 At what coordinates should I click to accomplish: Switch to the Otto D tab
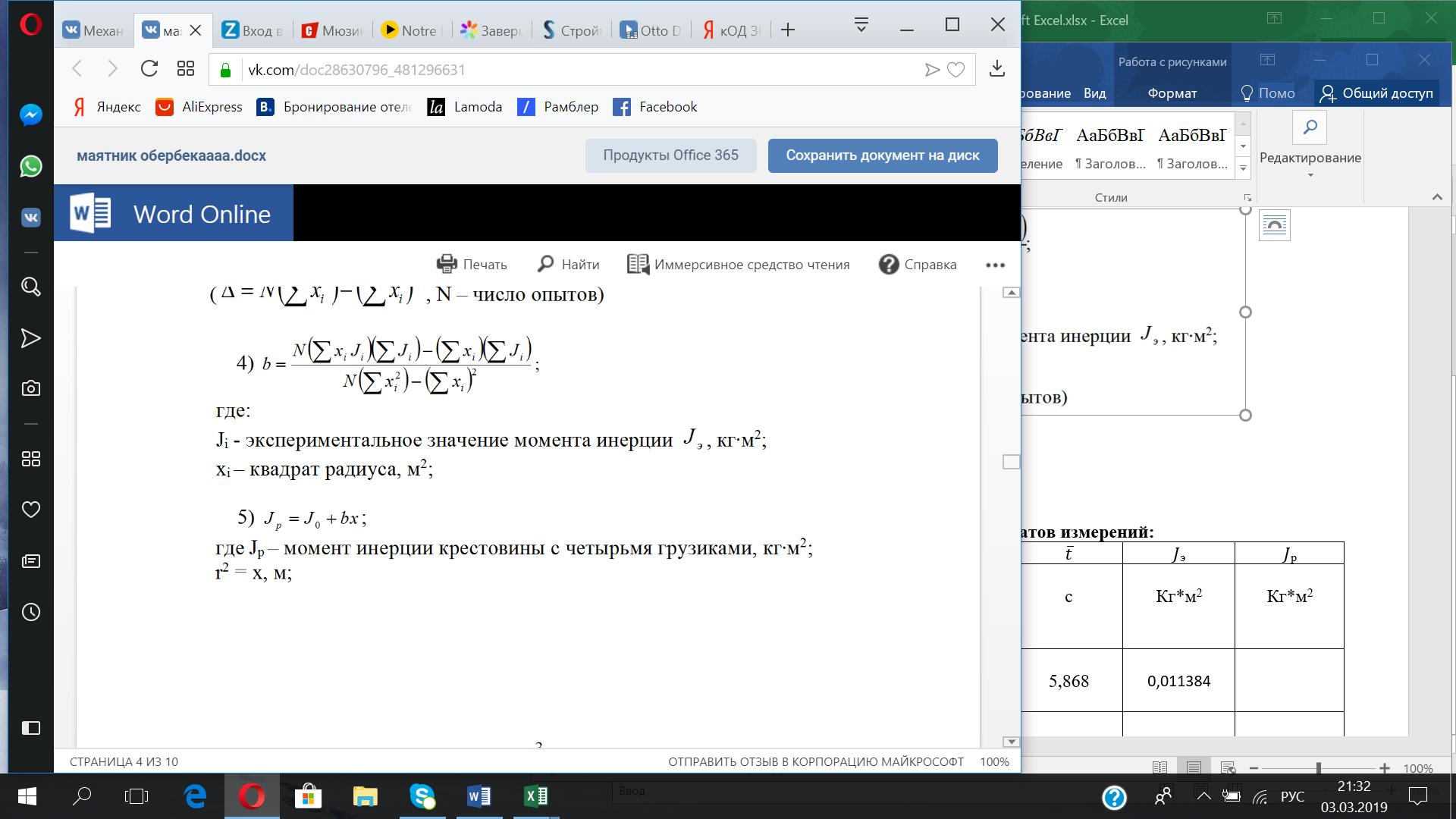[x=651, y=30]
